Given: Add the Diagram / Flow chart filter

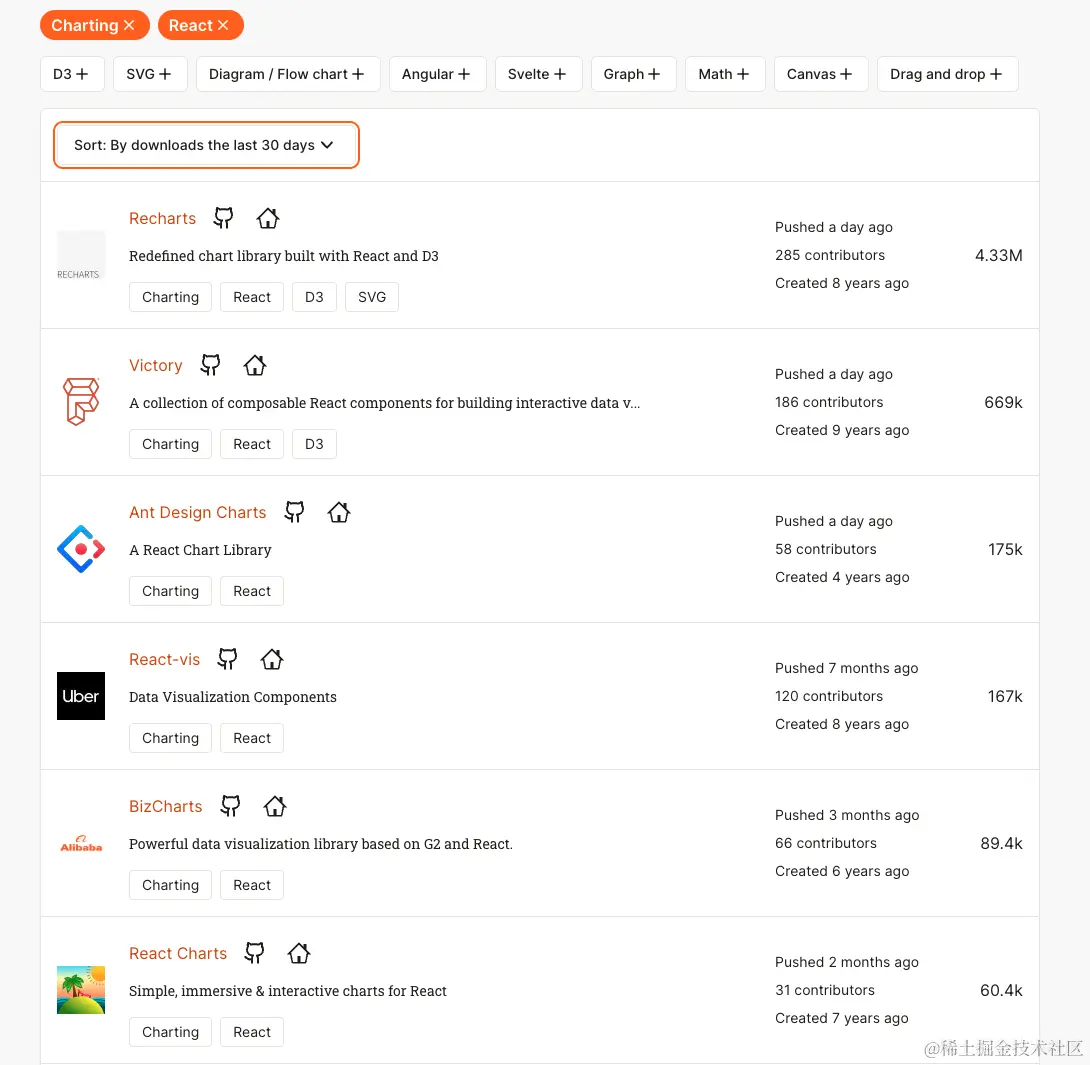Looking at the screenshot, I should coord(288,74).
